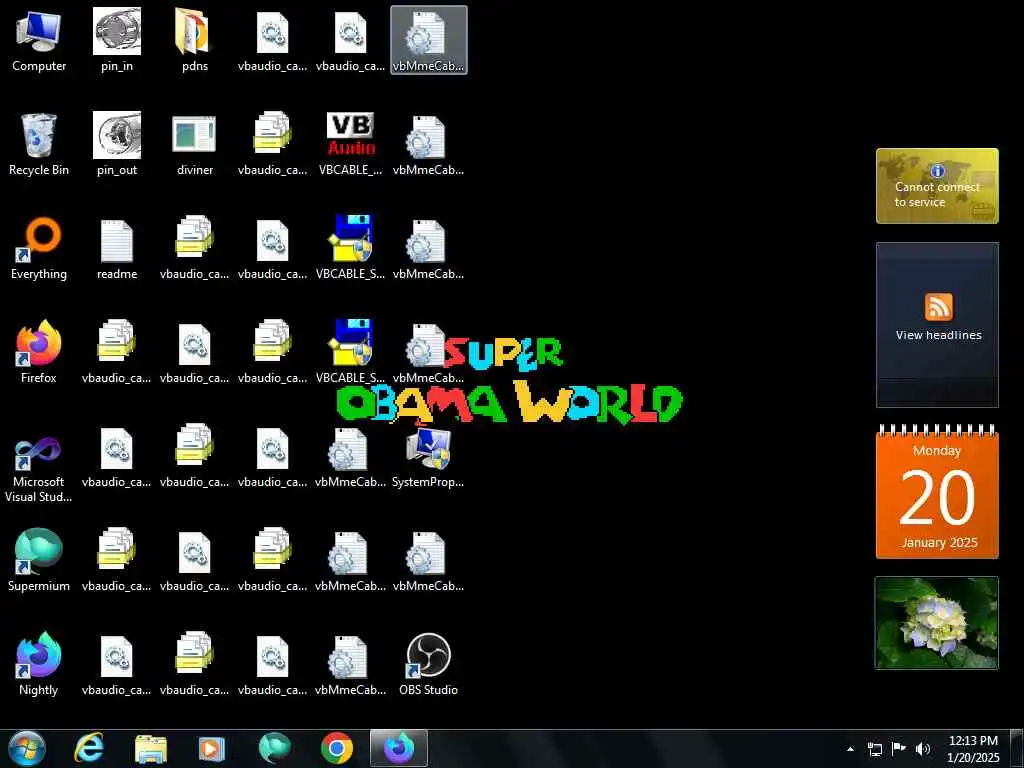
Task: Open Windows Explorer from the taskbar
Action: pyautogui.click(x=151, y=748)
